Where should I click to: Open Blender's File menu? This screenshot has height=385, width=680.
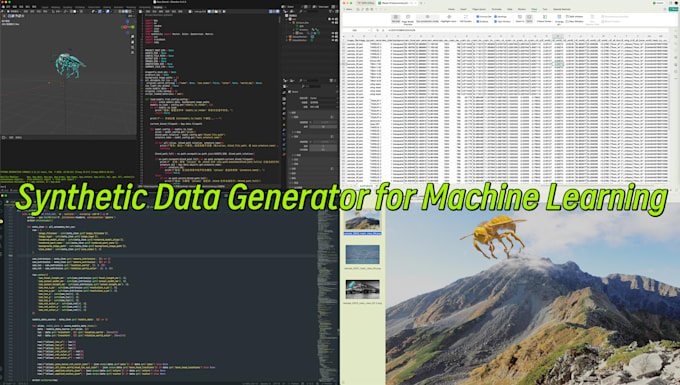(x=8, y=7)
